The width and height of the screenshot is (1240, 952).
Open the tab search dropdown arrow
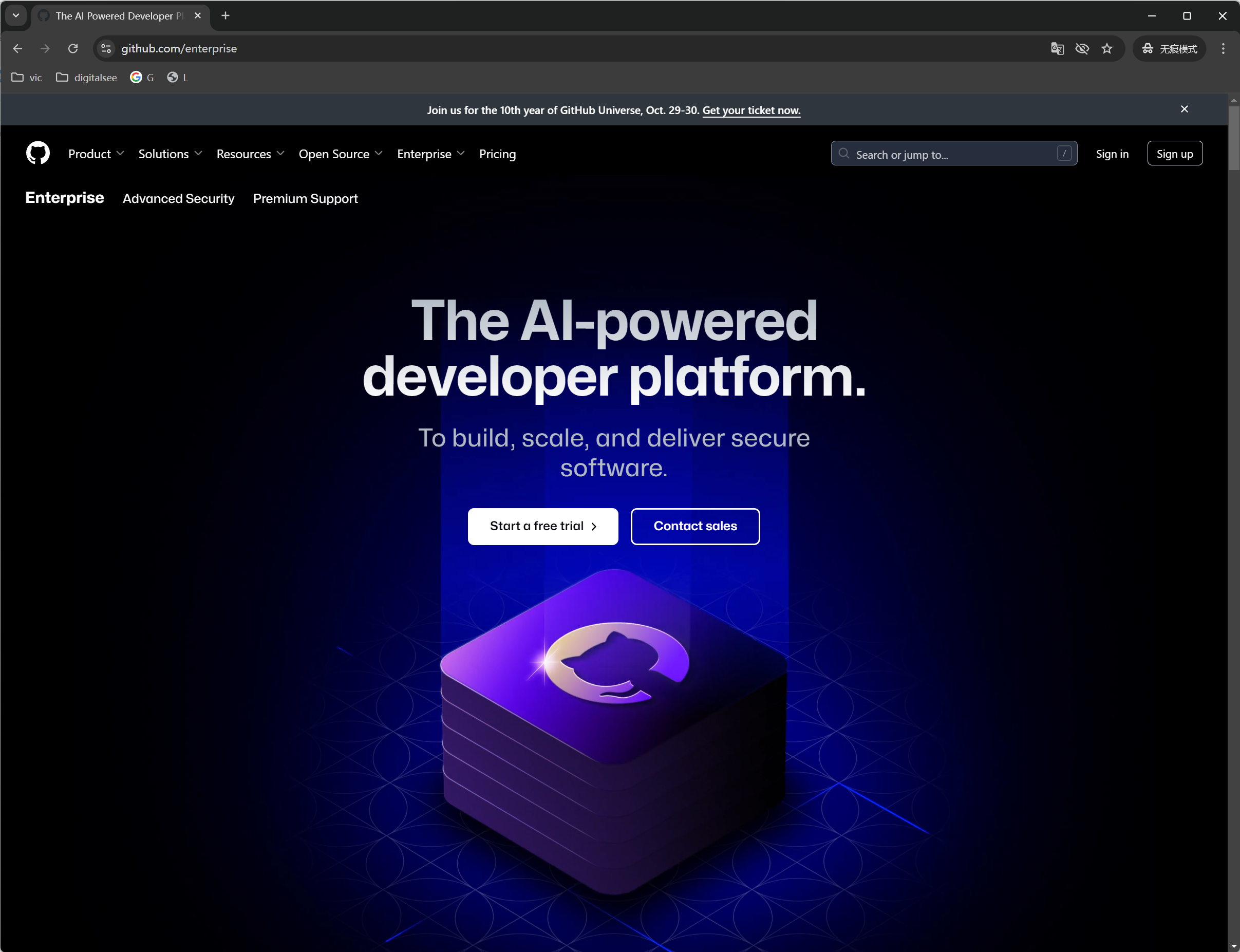tap(16, 15)
